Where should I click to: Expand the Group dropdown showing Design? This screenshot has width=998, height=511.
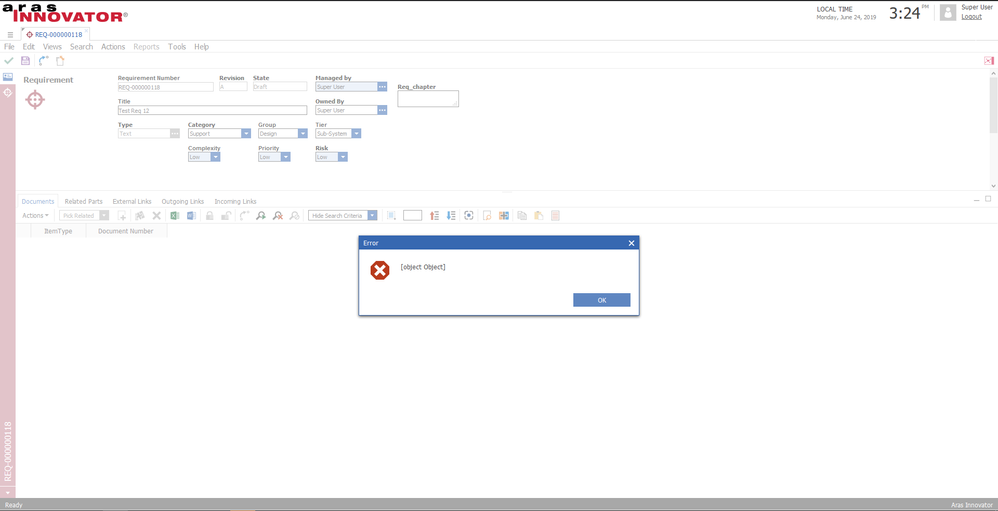[x=302, y=133]
